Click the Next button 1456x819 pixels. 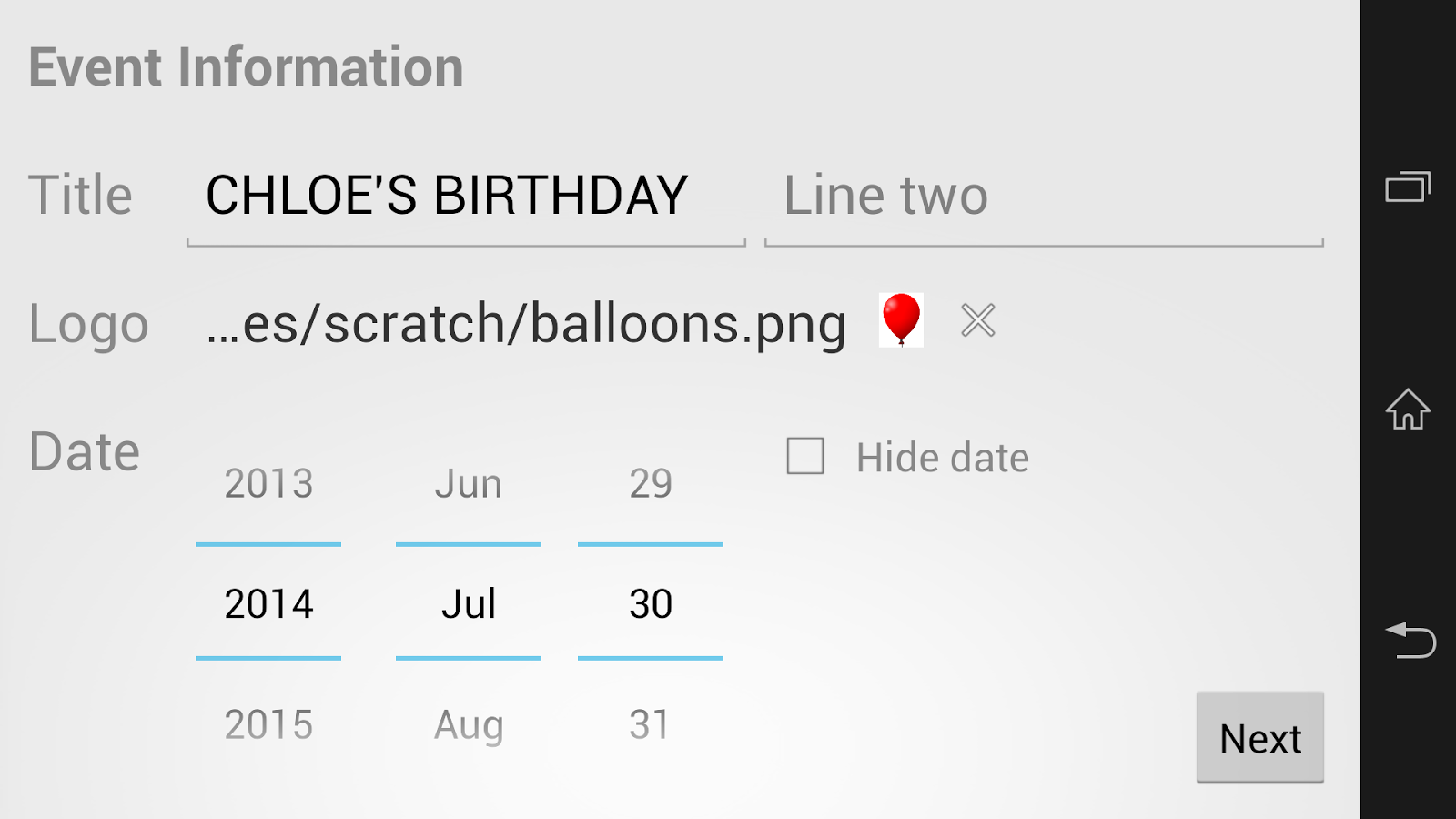[1259, 738]
